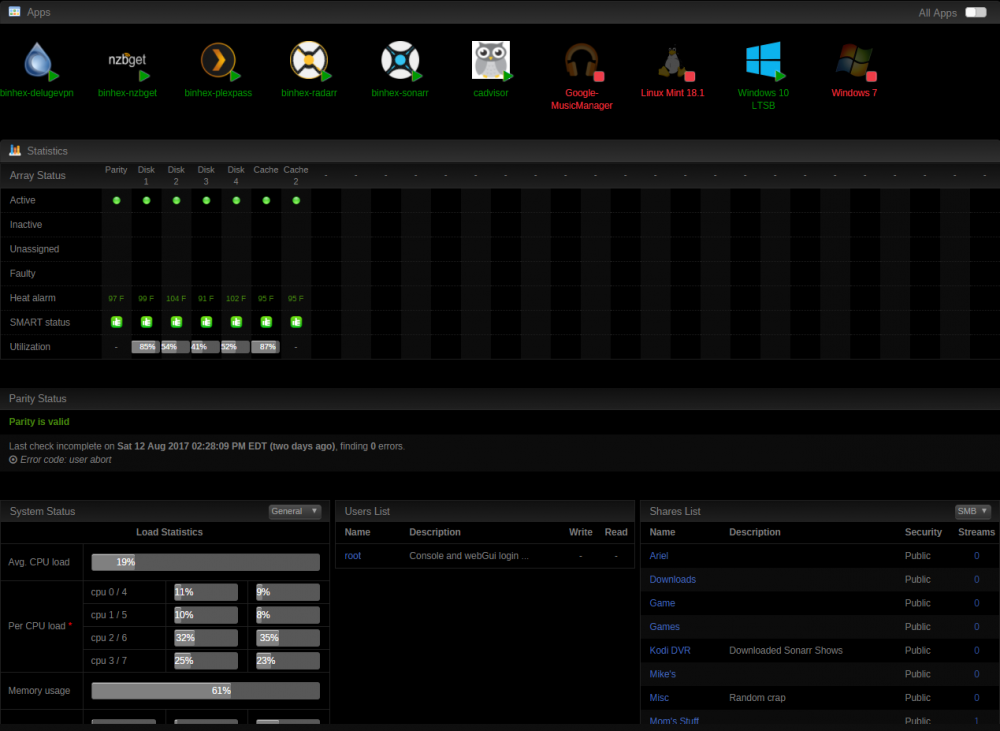1000x731 pixels.
Task: Open the binhex-plexpass app icon
Action: [219, 61]
